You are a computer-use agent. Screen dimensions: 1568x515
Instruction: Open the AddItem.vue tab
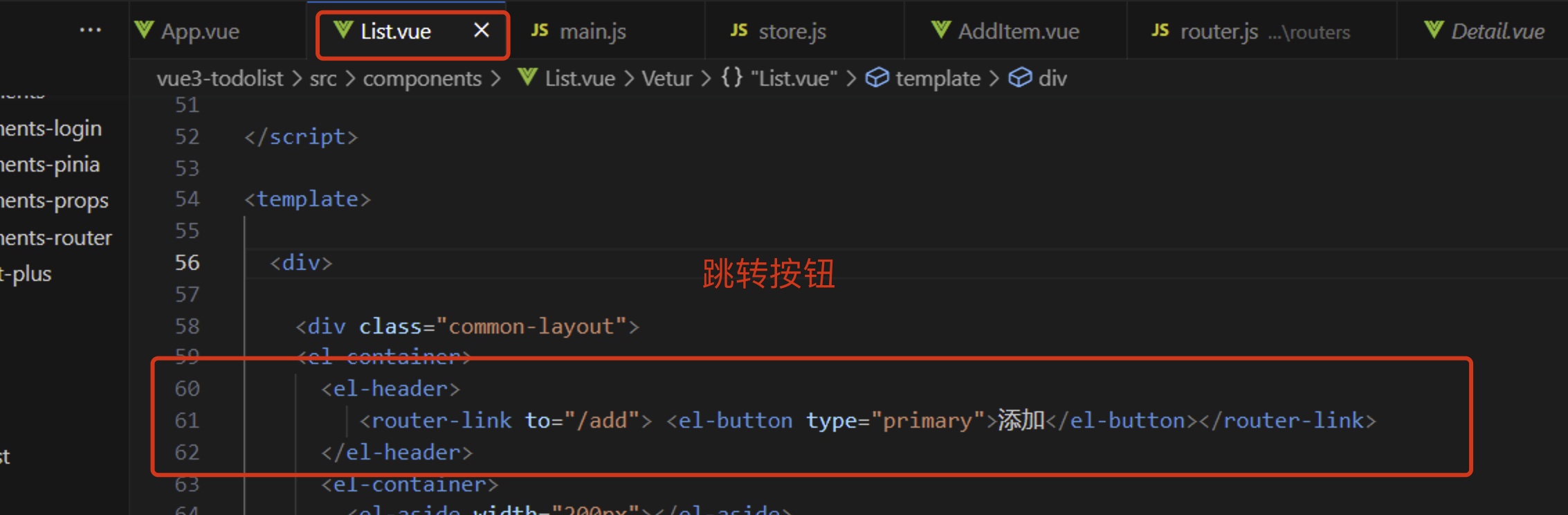point(1018,32)
